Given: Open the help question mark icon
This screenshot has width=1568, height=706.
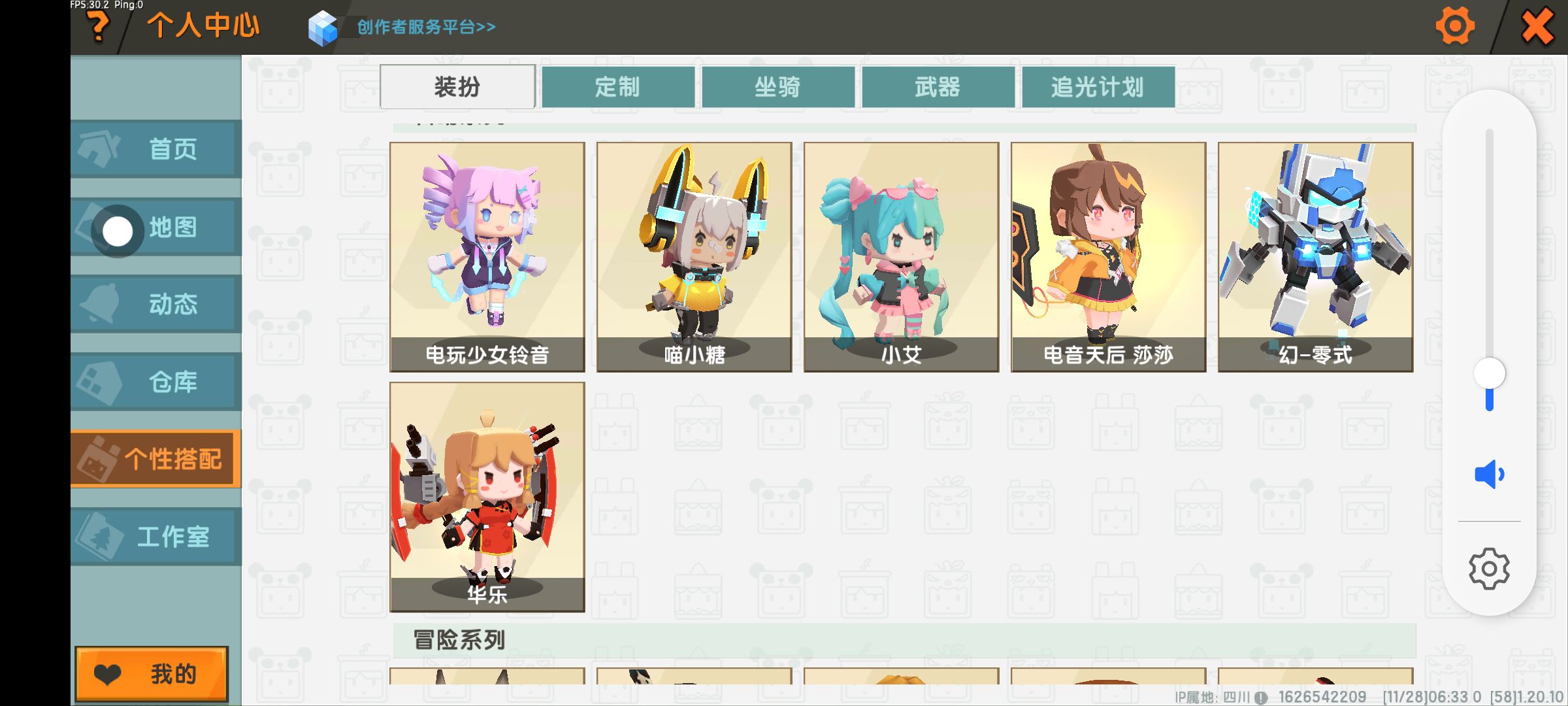Looking at the screenshot, I should coord(98,27).
